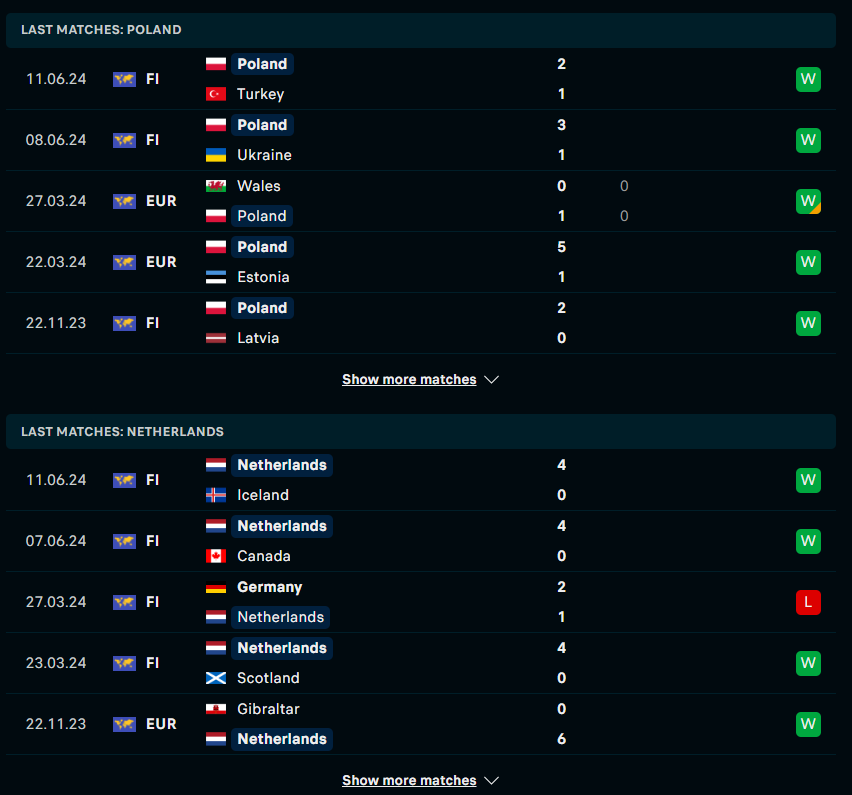
Task: Click the W result badge for Poland vs Turkey
Action: (808, 79)
